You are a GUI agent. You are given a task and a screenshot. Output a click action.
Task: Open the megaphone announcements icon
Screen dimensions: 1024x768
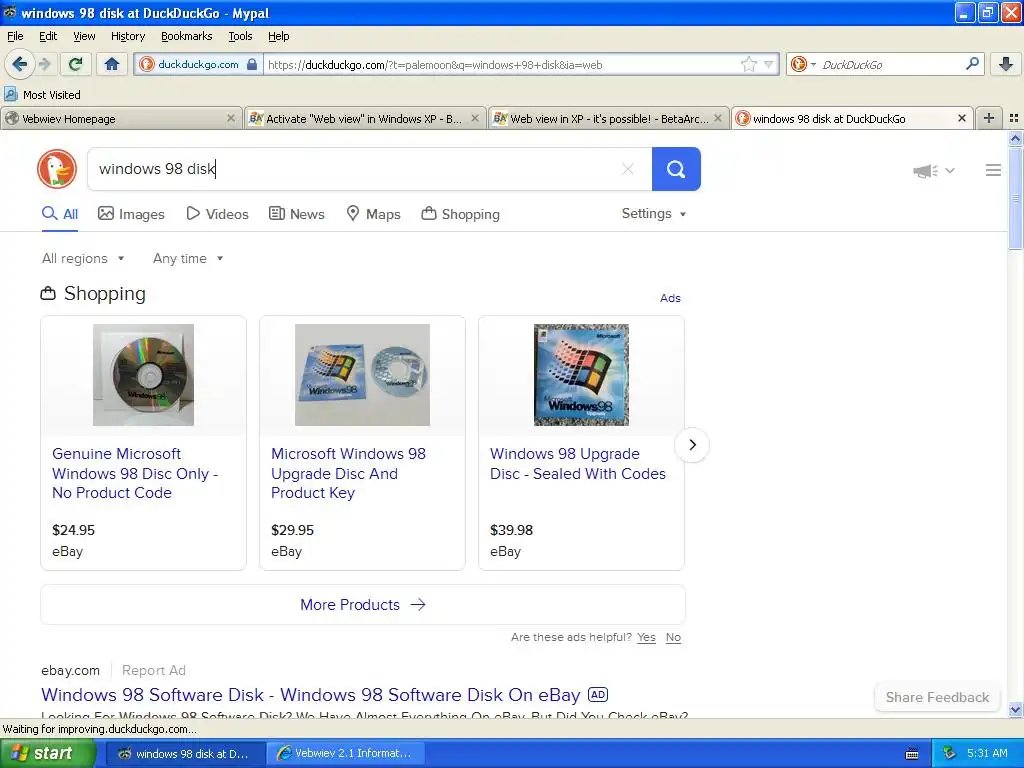pyautogui.click(x=925, y=171)
